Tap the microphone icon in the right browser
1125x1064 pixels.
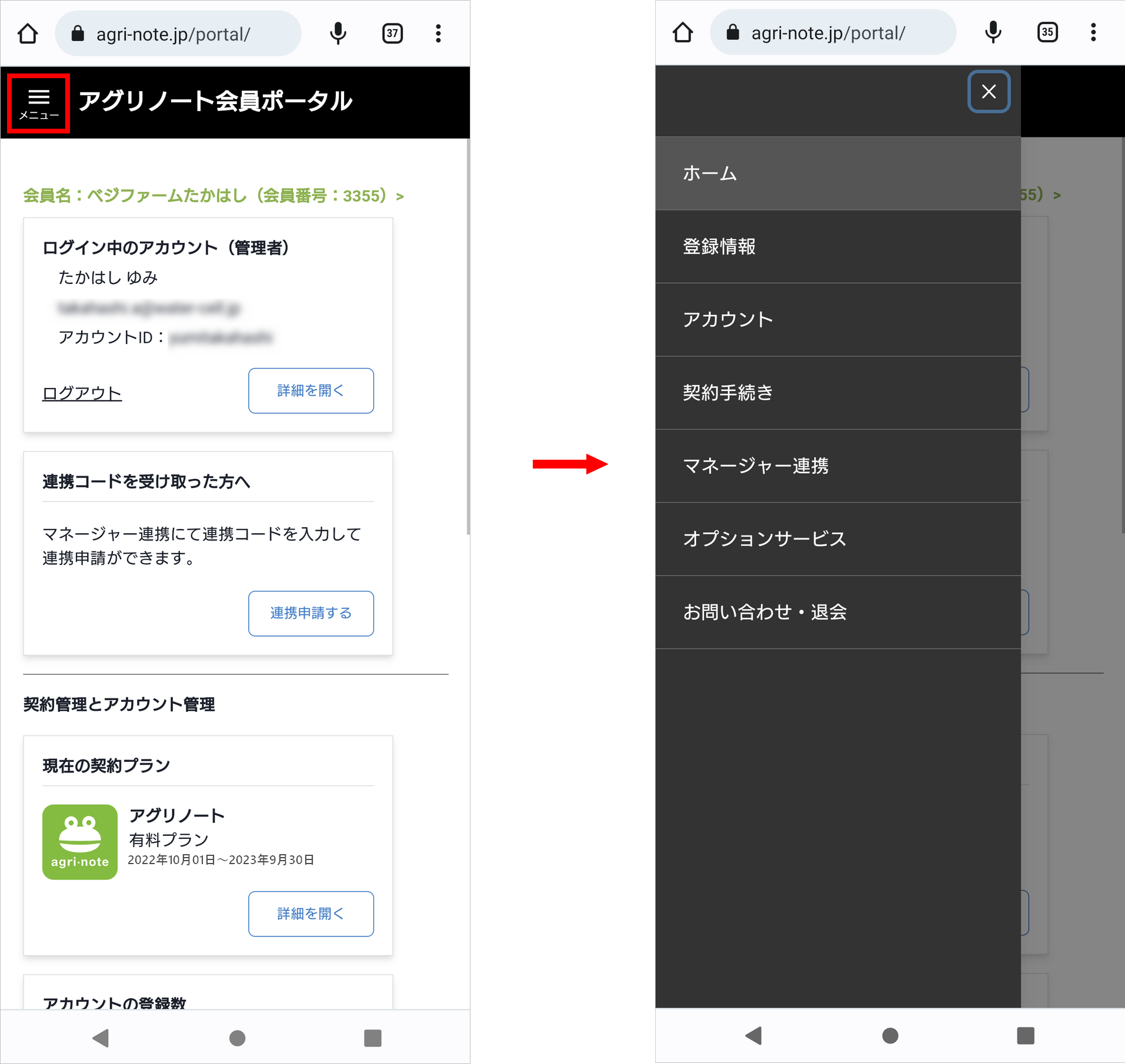[x=993, y=32]
